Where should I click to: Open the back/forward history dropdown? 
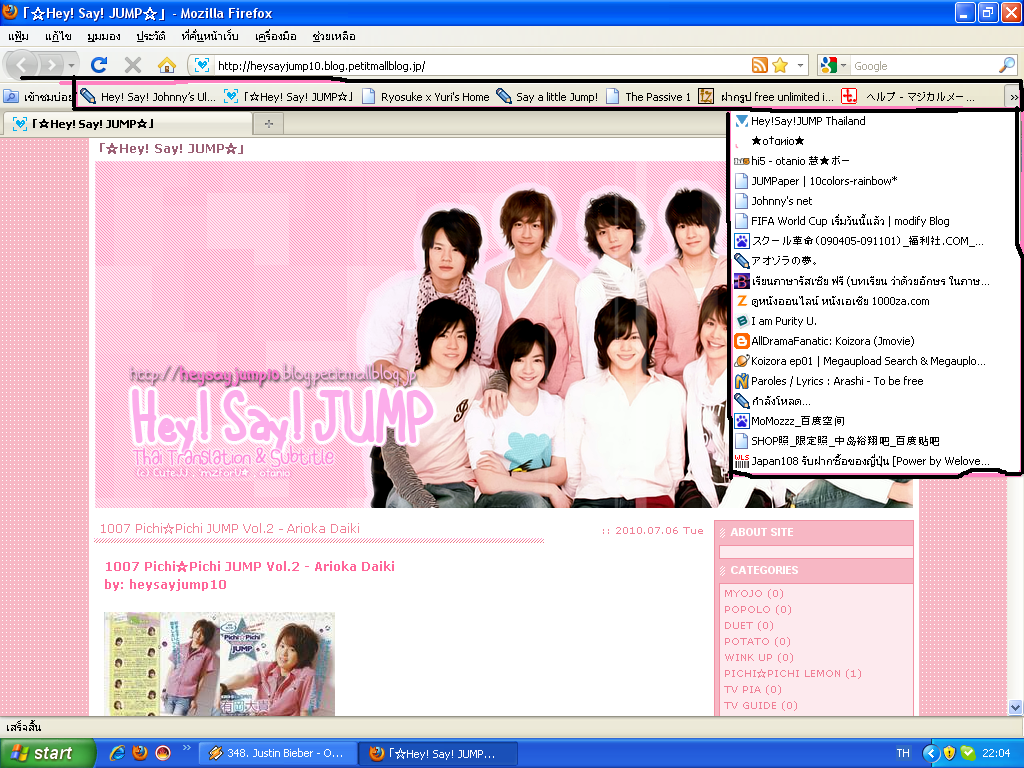pyautogui.click(x=71, y=65)
